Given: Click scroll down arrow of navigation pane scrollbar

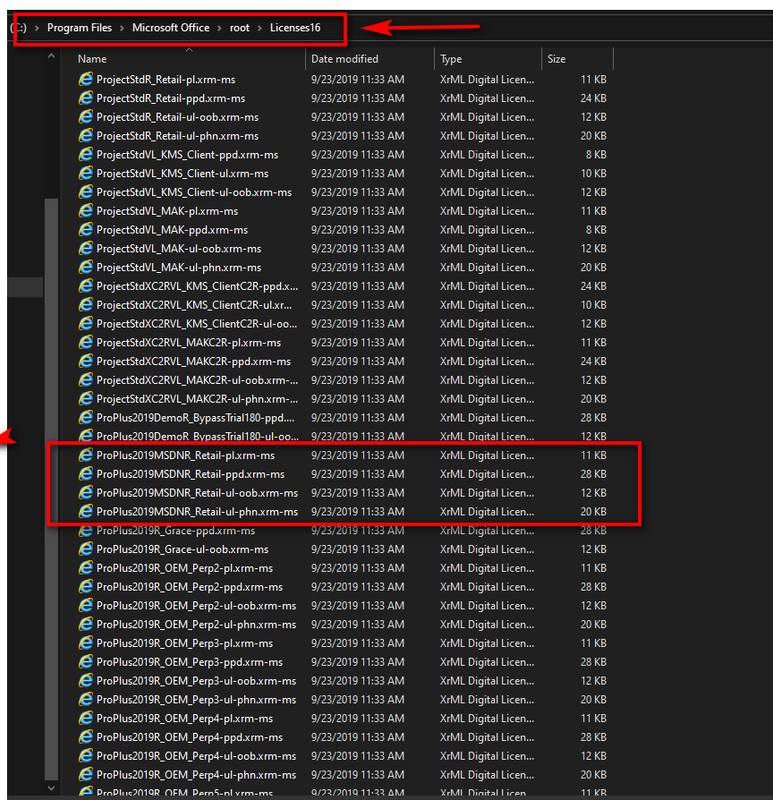Looking at the screenshot, I should click(x=51, y=788).
